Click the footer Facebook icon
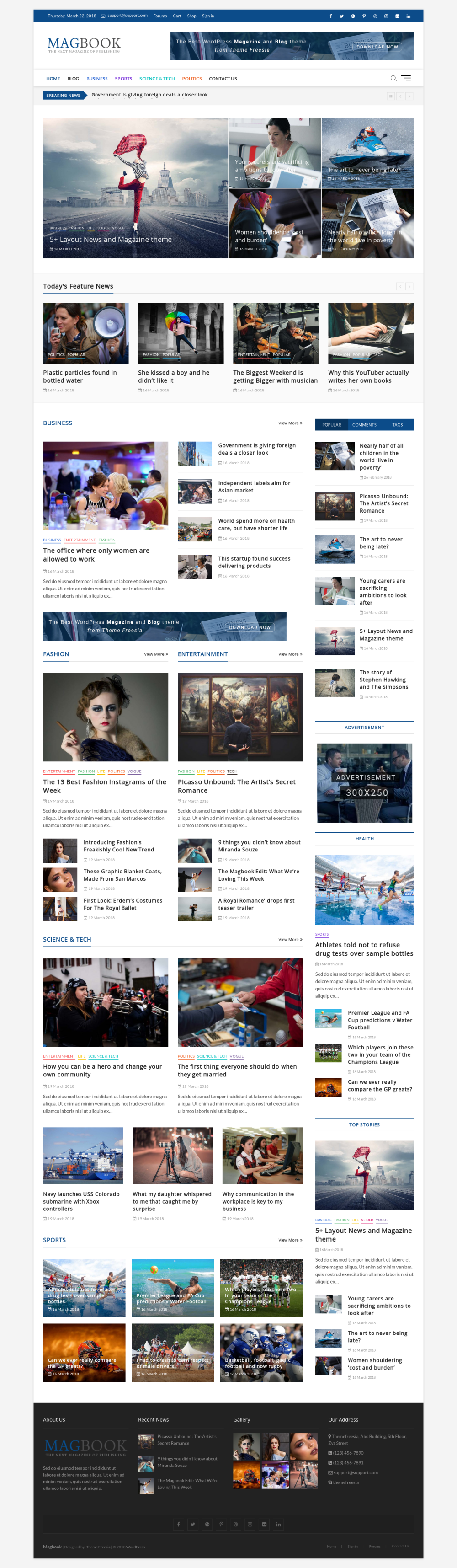 coord(178,1524)
